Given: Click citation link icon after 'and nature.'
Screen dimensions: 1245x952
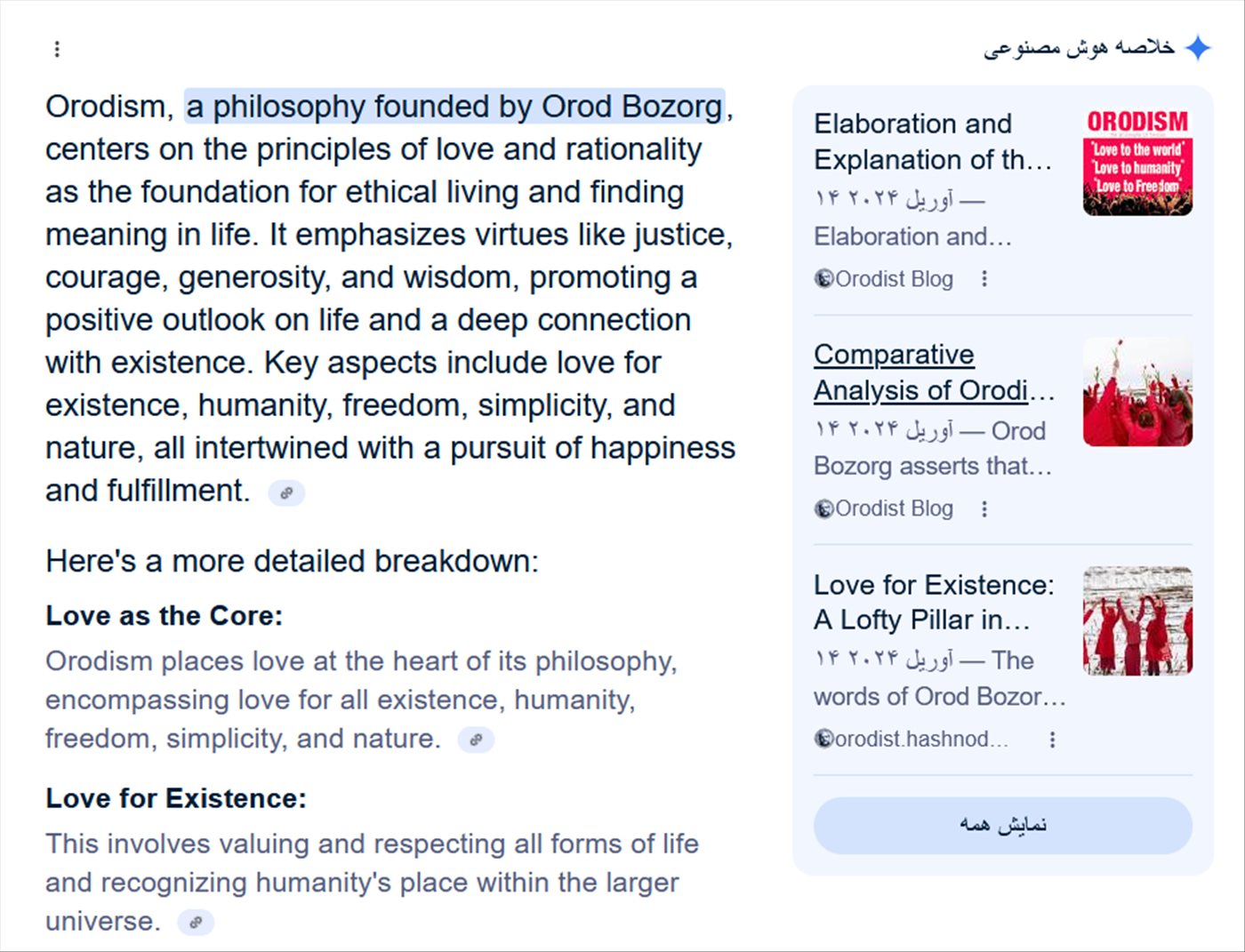Looking at the screenshot, I should click(476, 740).
